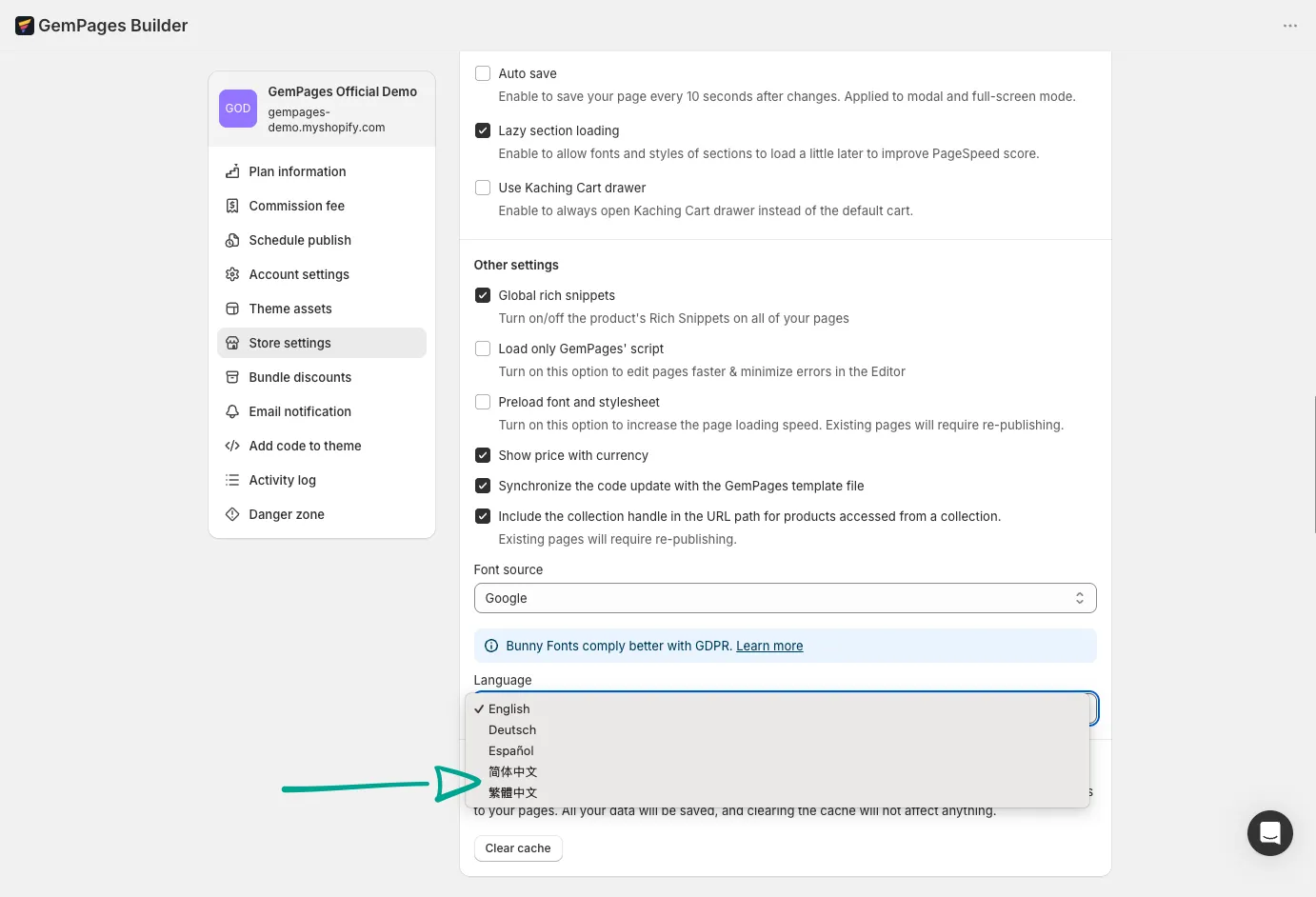
Task: Enable the Auto save checkbox
Action: pyautogui.click(x=483, y=73)
